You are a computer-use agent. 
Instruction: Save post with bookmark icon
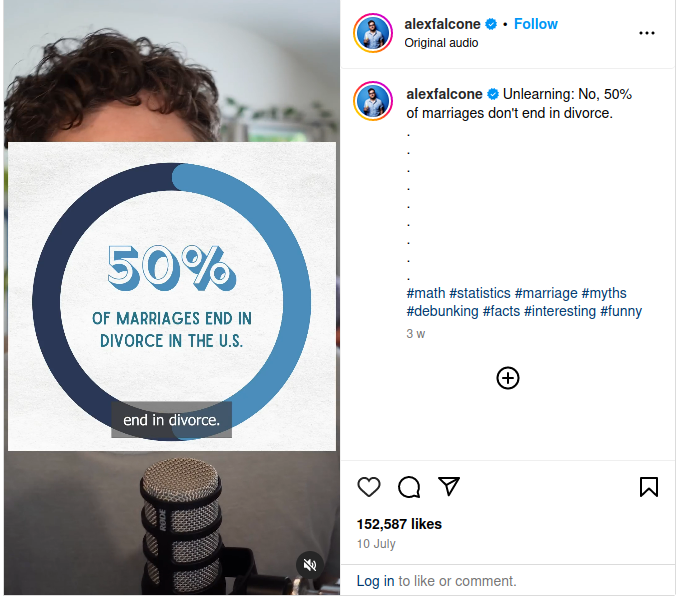click(649, 487)
